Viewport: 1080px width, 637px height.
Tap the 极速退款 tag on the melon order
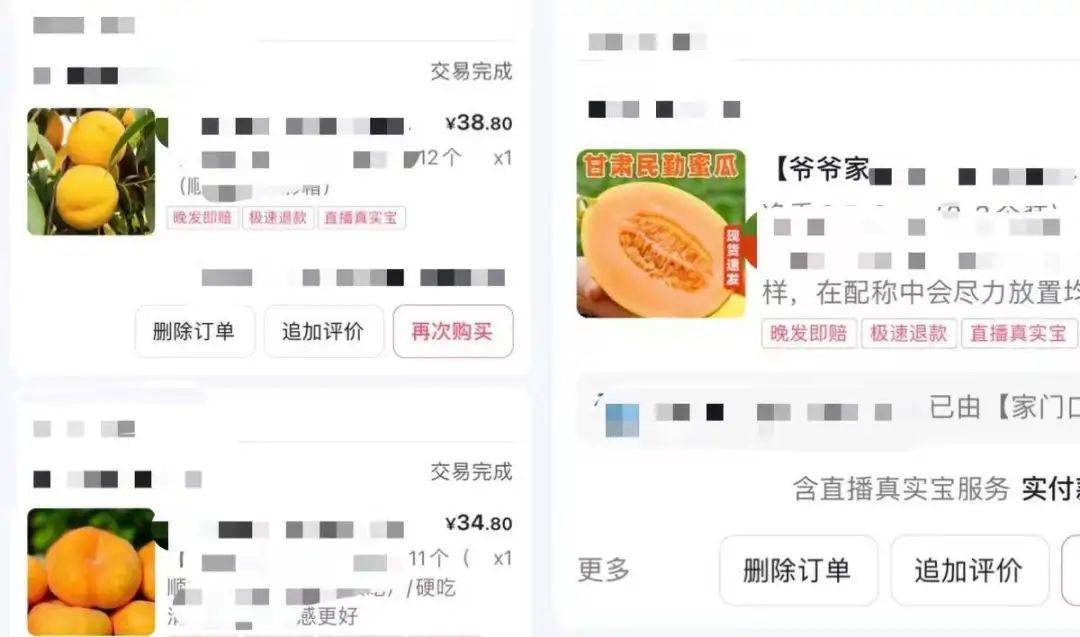click(x=909, y=333)
